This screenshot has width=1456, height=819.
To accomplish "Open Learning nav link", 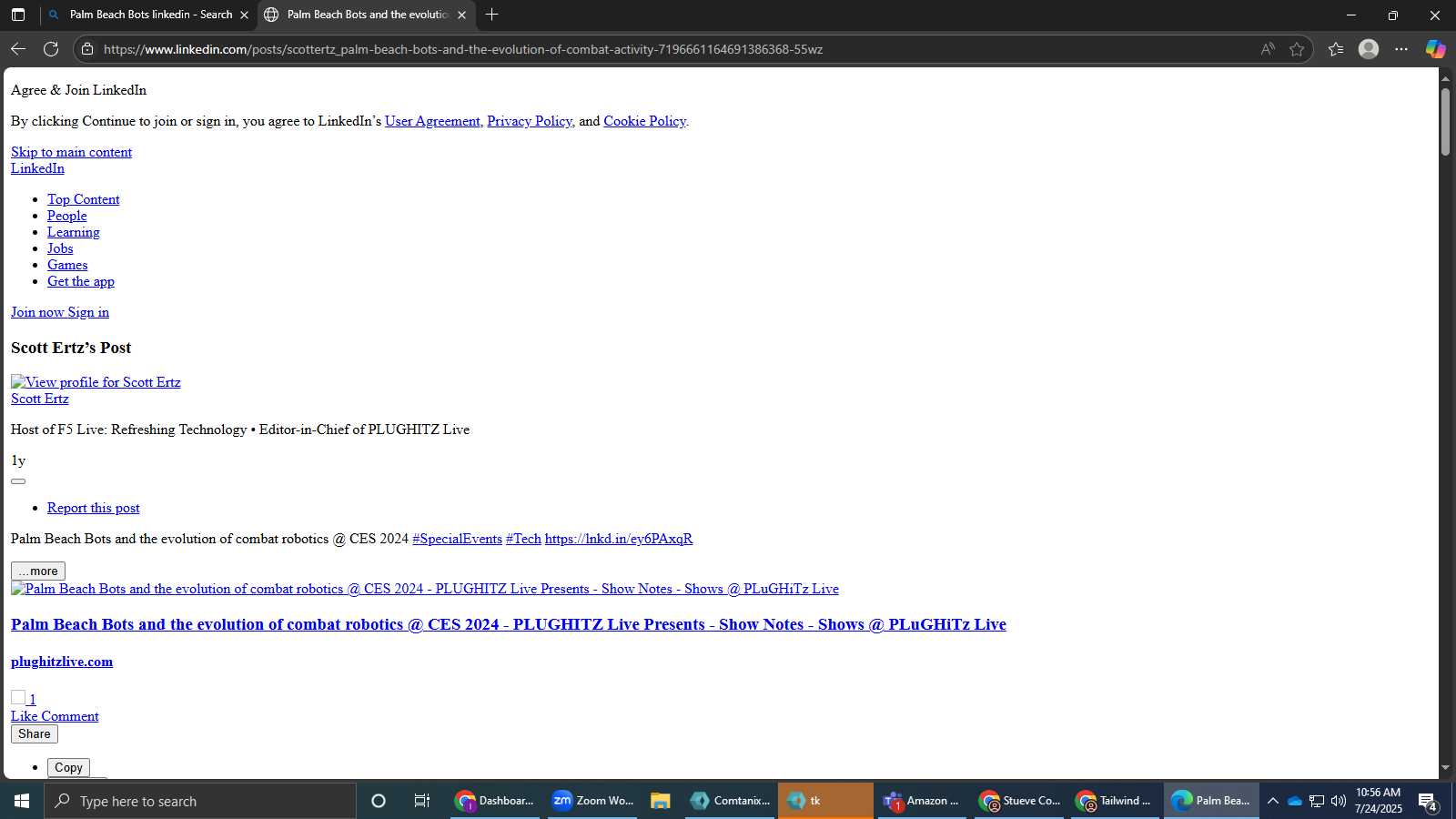I will tap(73, 232).
